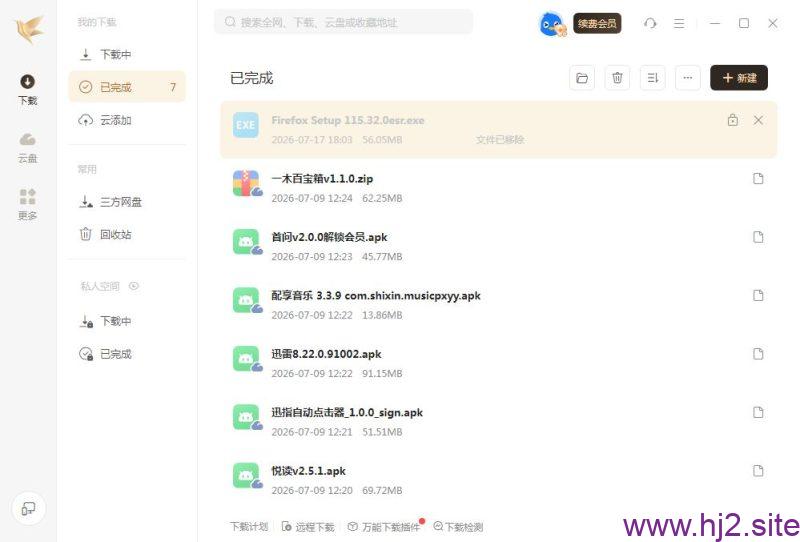Click the apk icon of 配享音乐 3.3.9

point(247,301)
